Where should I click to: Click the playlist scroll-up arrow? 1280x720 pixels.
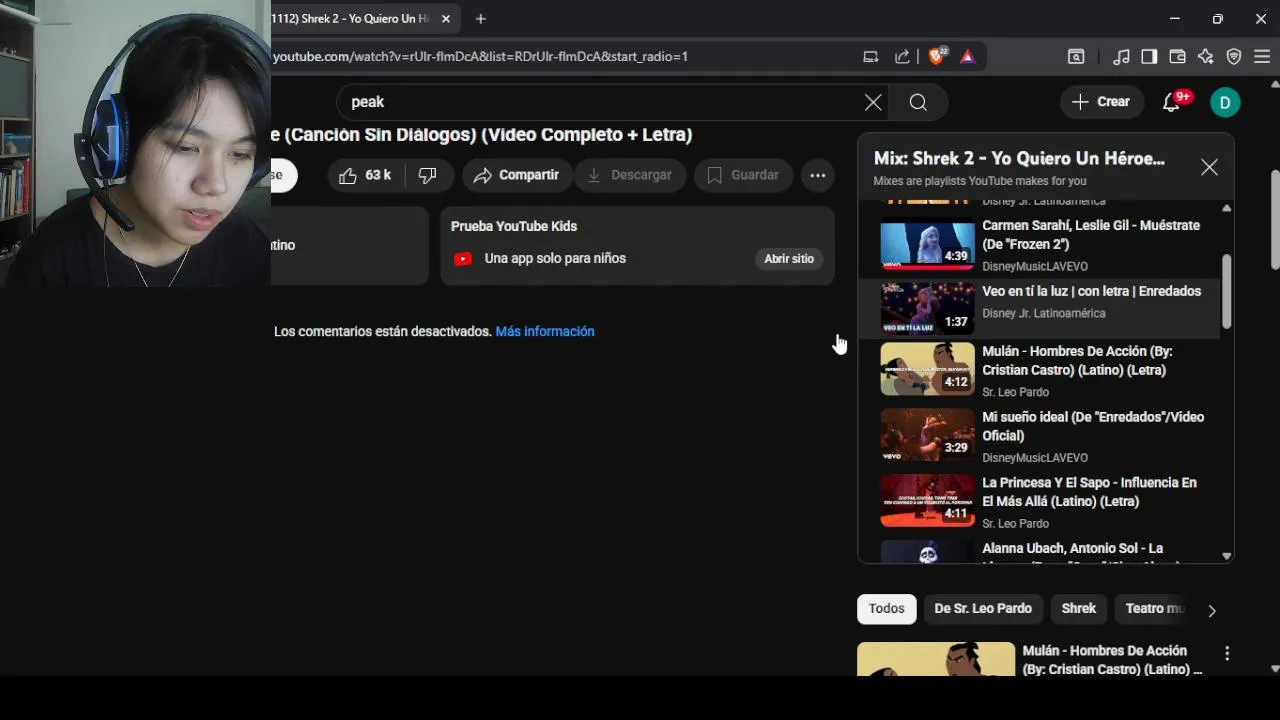click(x=1227, y=208)
